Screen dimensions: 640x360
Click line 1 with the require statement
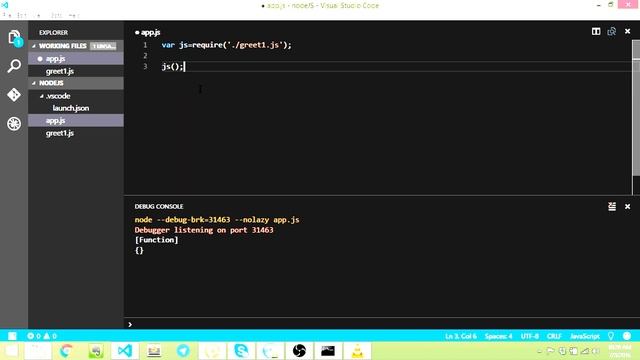227,45
